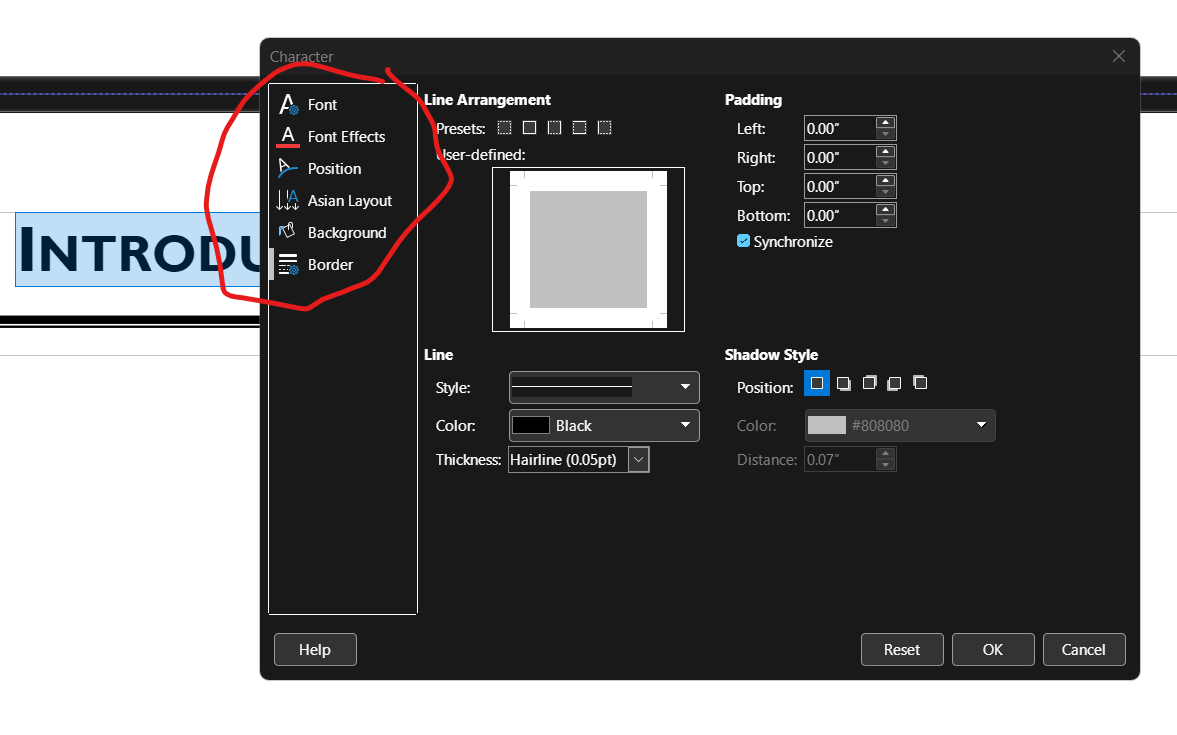Cast shadow to bottom right position
Screen dimensions: 1177x735
[x=844, y=384]
